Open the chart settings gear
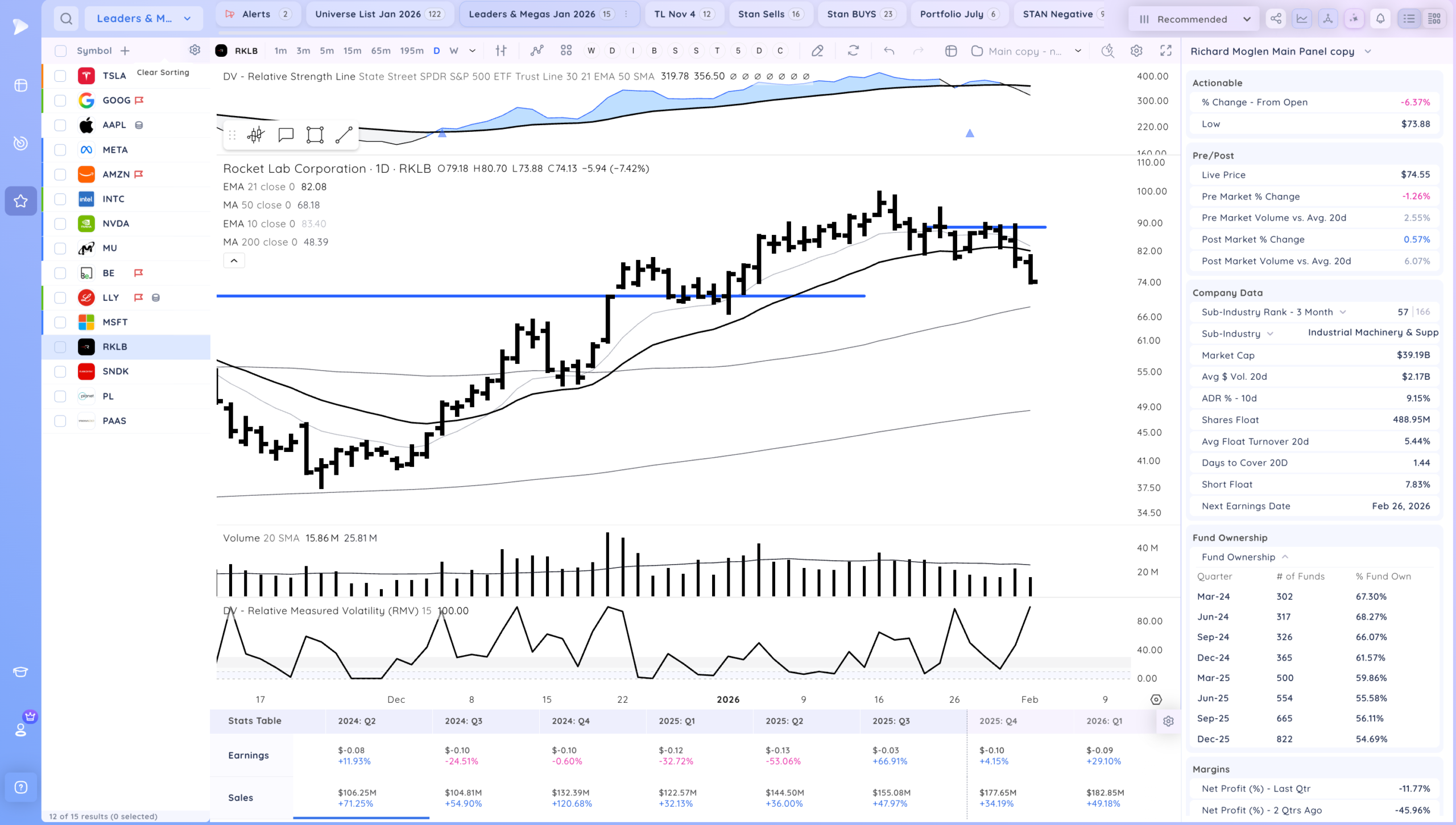 (1136, 51)
